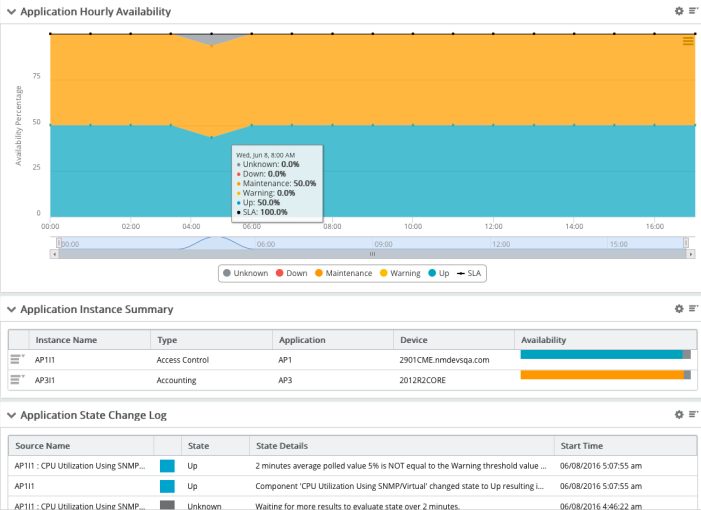
Task: Open settings gear for Application Instance Summary
Action: click(679, 308)
